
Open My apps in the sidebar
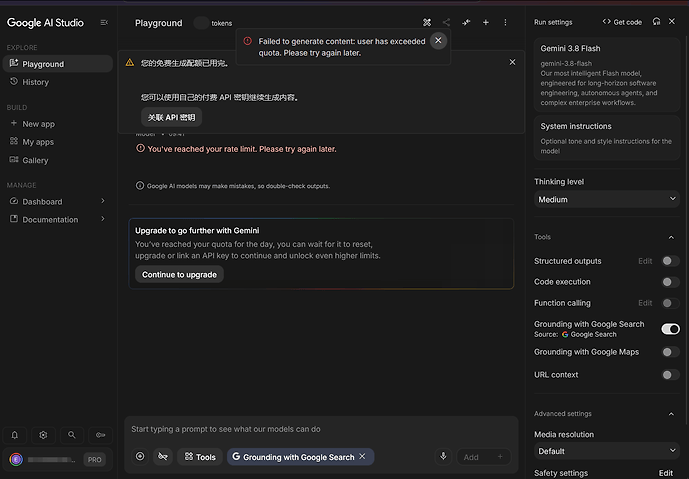(58, 142)
